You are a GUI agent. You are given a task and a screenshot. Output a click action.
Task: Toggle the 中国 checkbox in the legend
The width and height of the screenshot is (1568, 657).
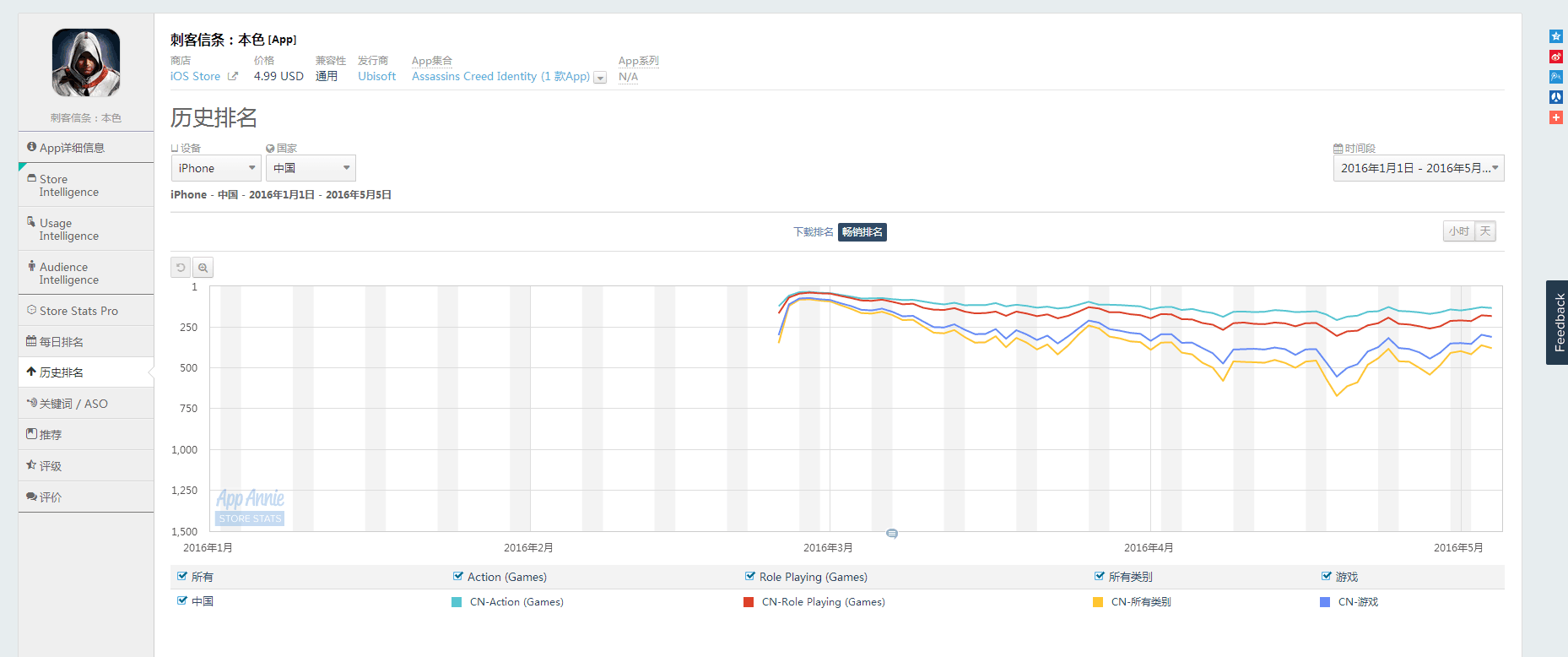pos(182,600)
